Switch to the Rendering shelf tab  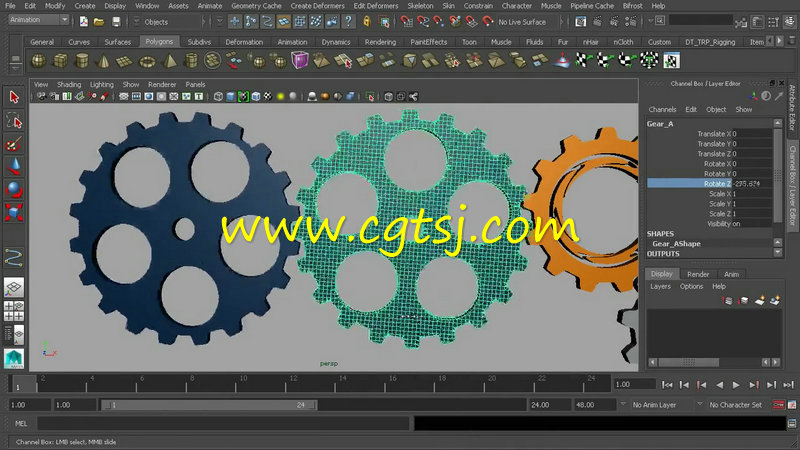(380, 42)
